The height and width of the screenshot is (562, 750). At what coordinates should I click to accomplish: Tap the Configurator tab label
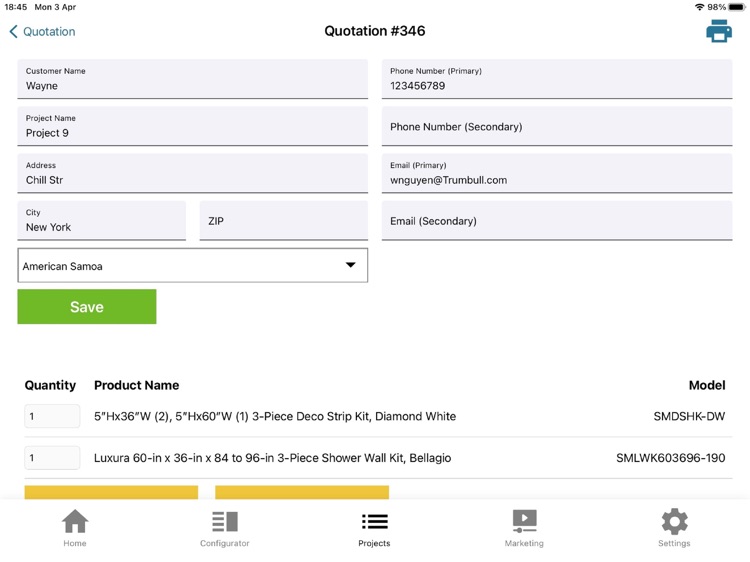click(225, 543)
